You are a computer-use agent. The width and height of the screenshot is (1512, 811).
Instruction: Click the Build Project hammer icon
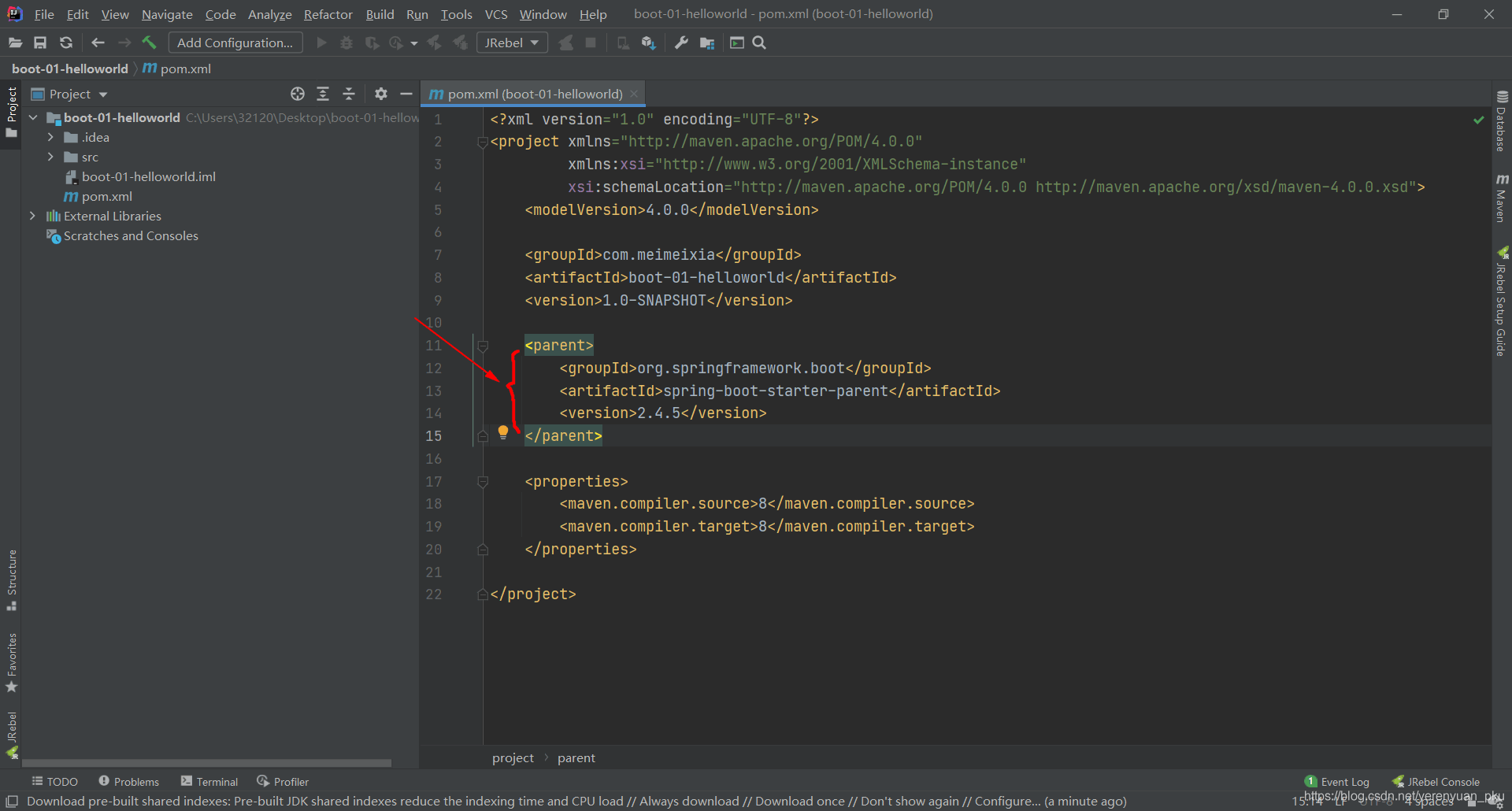[x=149, y=43]
